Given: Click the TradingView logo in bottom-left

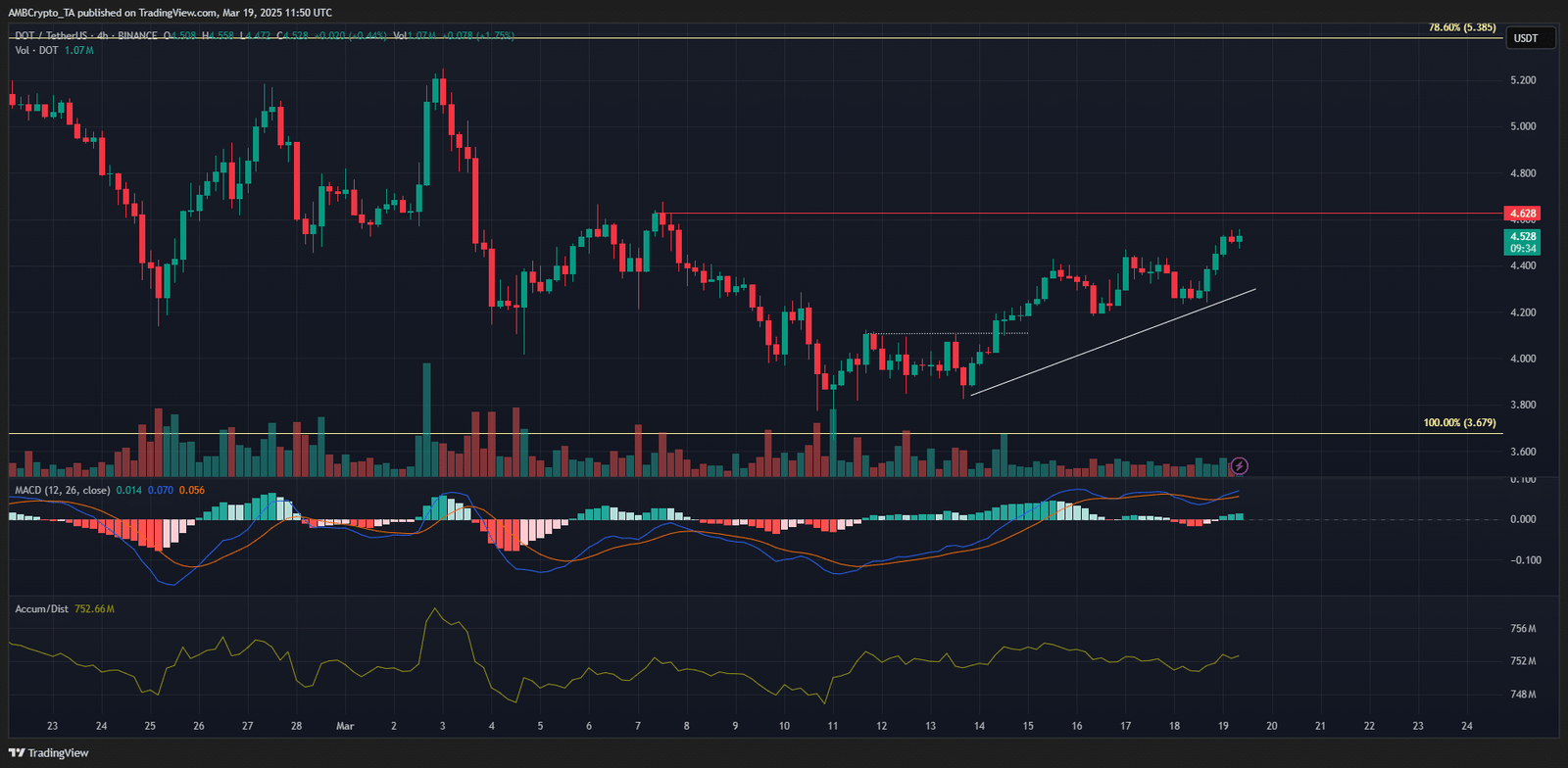Looking at the screenshot, I should (x=48, y=752).
